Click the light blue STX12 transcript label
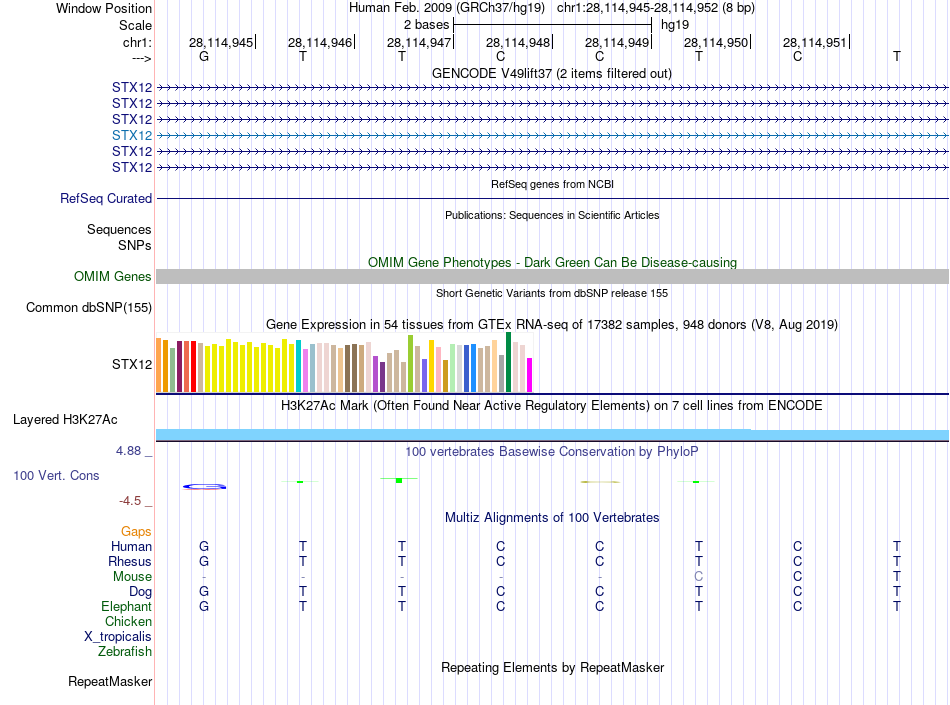This screenshot has height=705, width=950. pyautogui.click(x=131, y=135)
